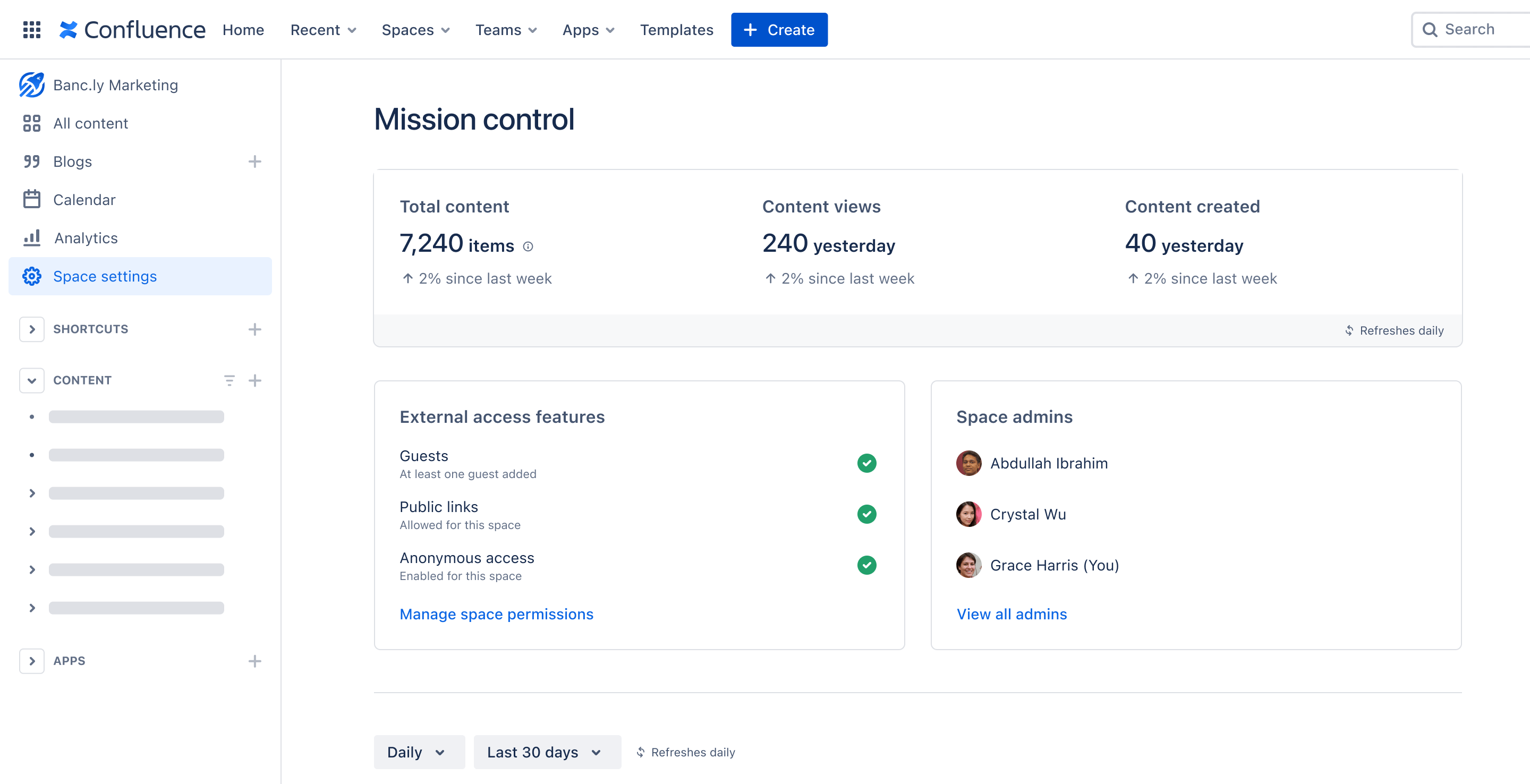The width and height of the screenshot is (1530, 784).
Task: Toggle the Guests green checkmark status
Action: [867, 463]
